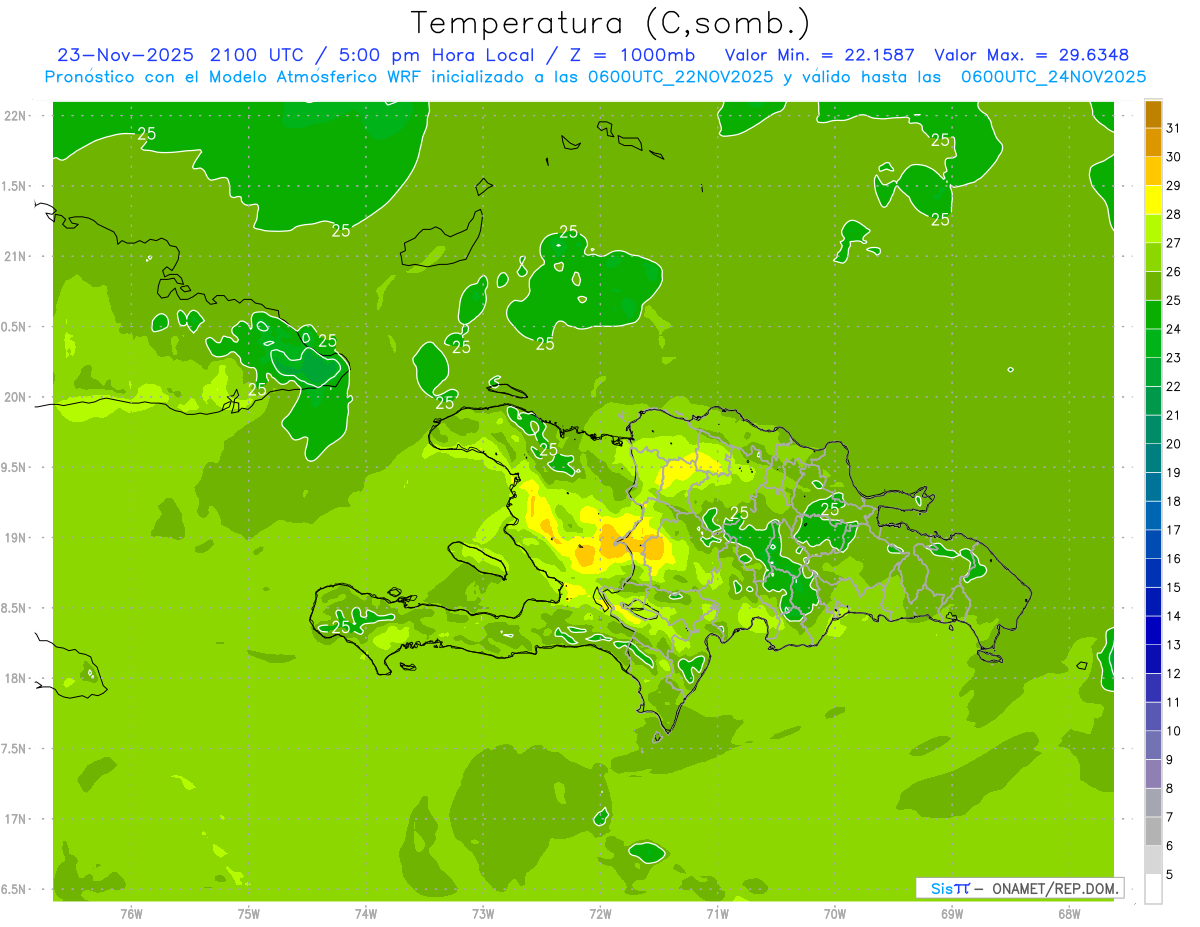Click the "70W" longitude axis label
1200x927 pixels.
(x=835, y=914)
